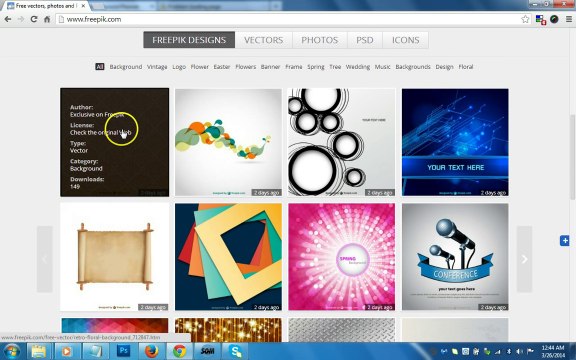This screenshot has width=576, height=360.
Task: Open the dark retro floral background card
Action: tap(115, 142)
